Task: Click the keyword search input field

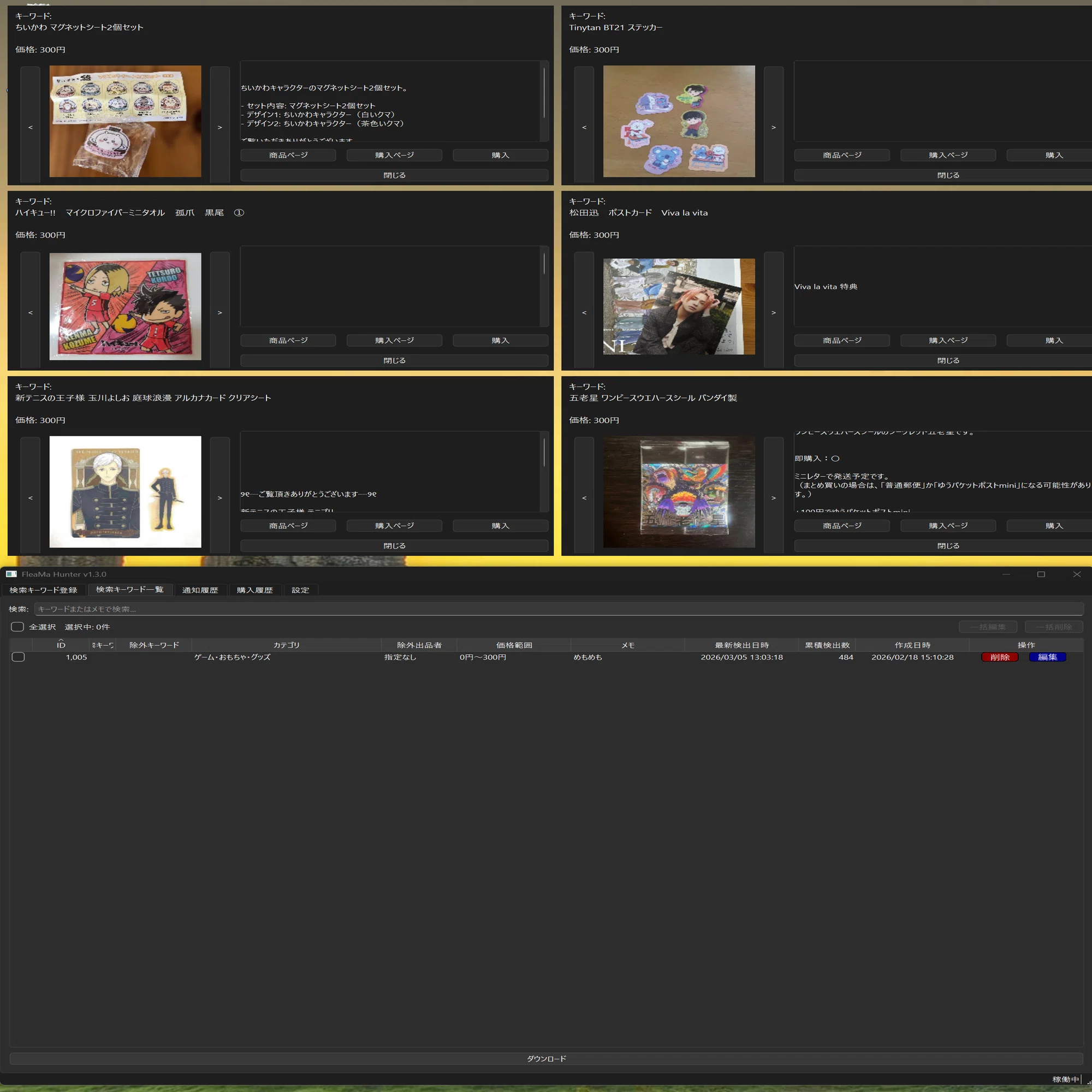Action: coord(559,609)
